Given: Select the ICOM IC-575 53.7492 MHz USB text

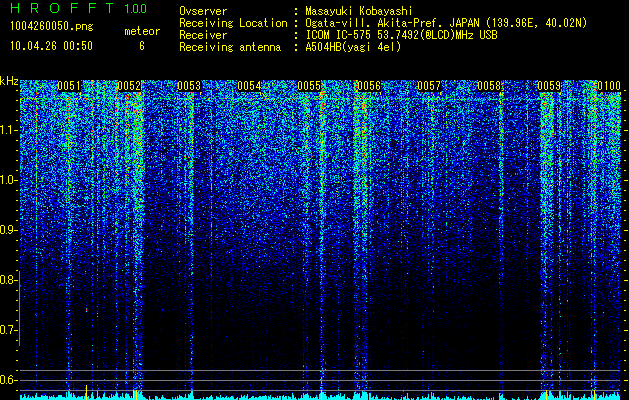Looking at the screenshot, I should (x=401, y=35).
